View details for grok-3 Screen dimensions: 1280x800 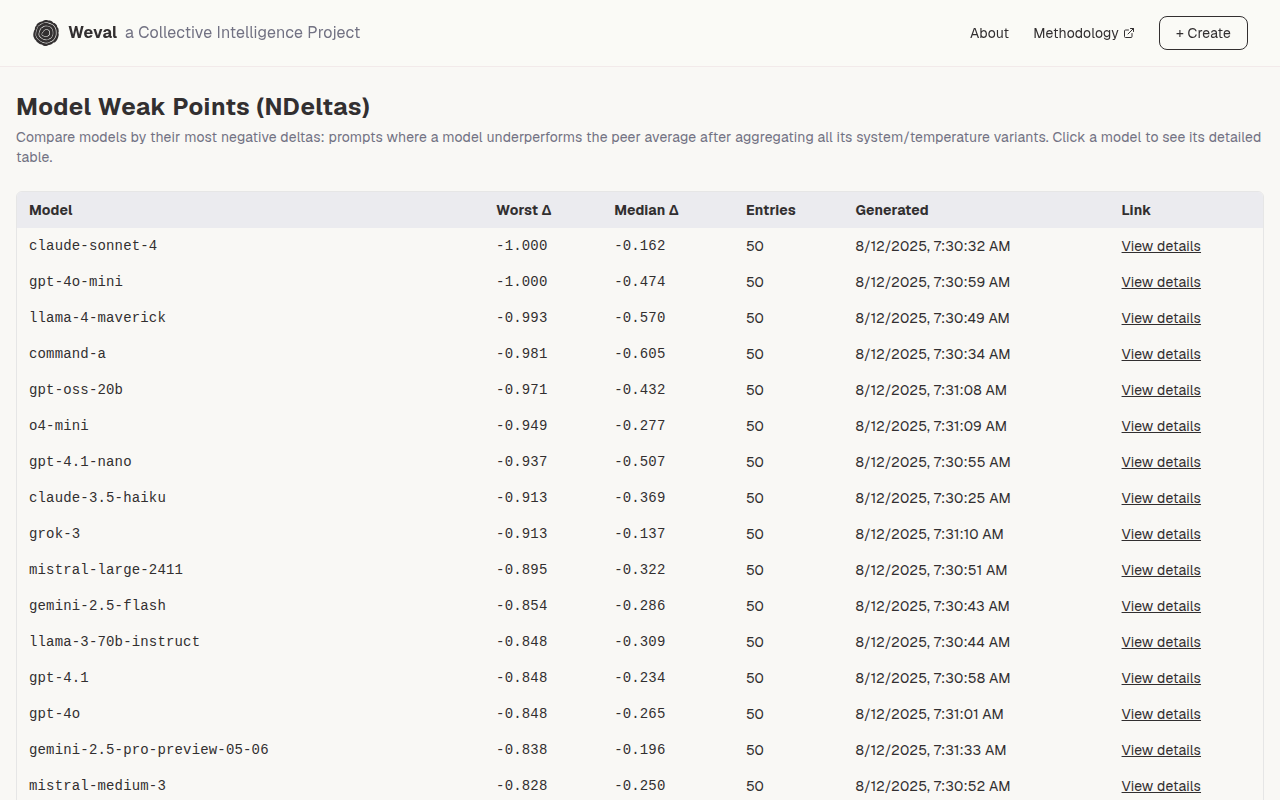(x=1161, y=534)
